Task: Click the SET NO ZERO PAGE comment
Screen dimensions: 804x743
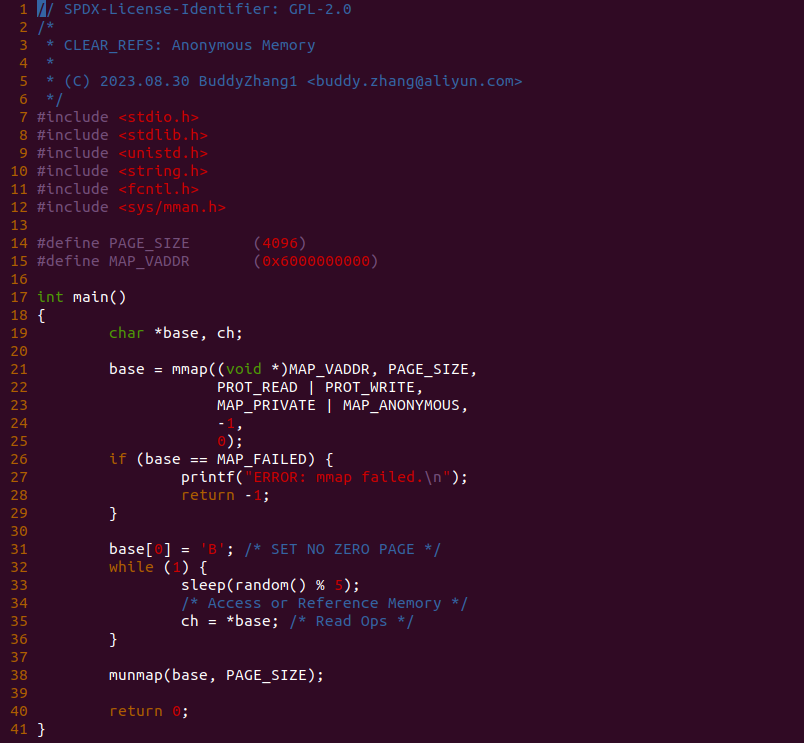Action: [x=343, y=549]
